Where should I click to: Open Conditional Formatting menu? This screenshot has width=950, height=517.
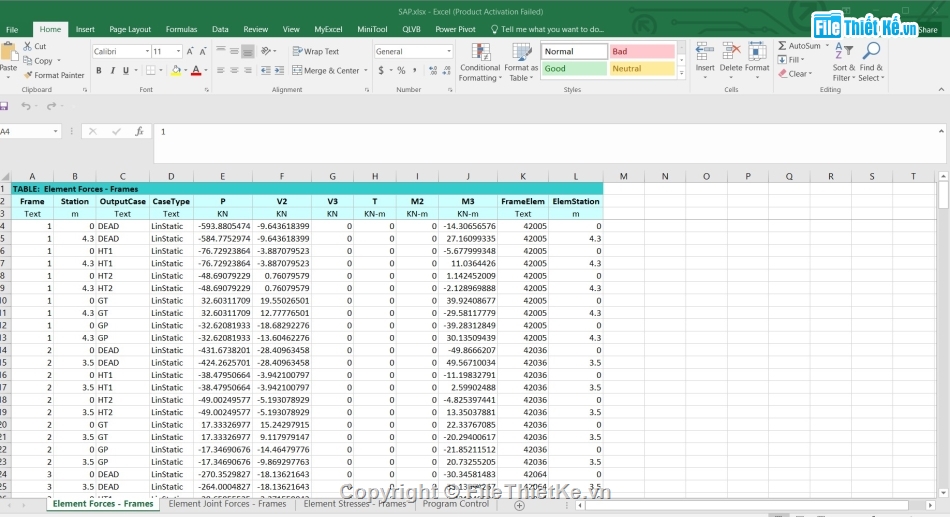click(480, 62)
